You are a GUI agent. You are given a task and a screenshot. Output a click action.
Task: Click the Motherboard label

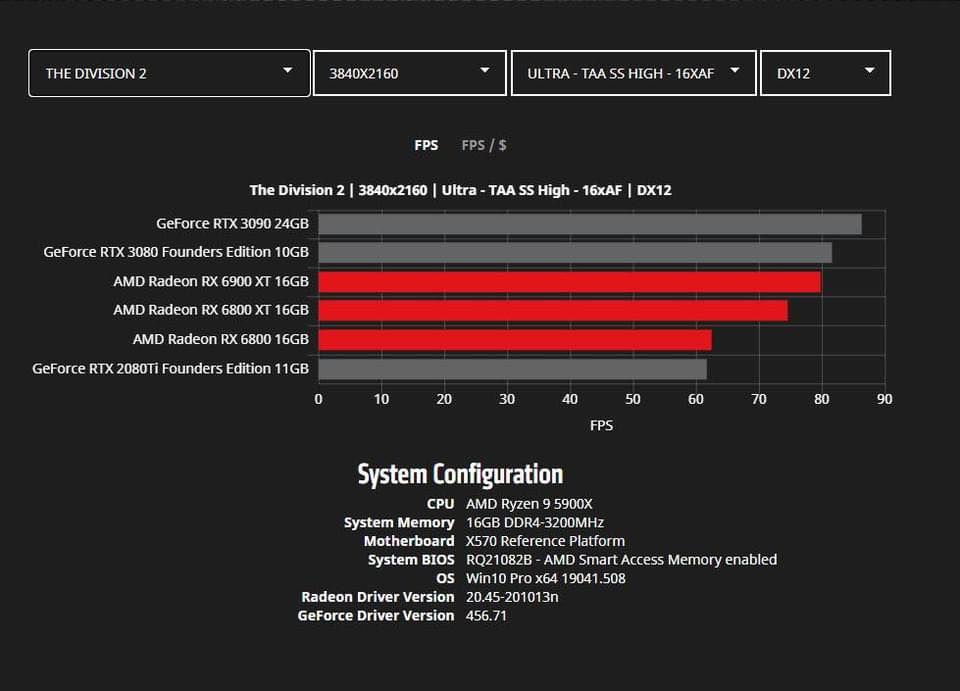pos(409,541)
